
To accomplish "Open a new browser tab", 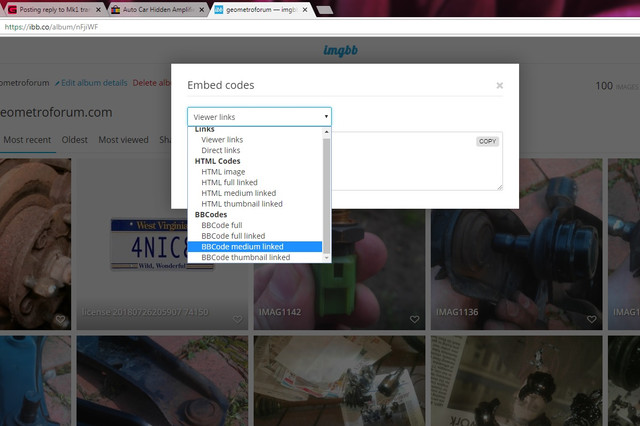I will (x=324, y=10).
